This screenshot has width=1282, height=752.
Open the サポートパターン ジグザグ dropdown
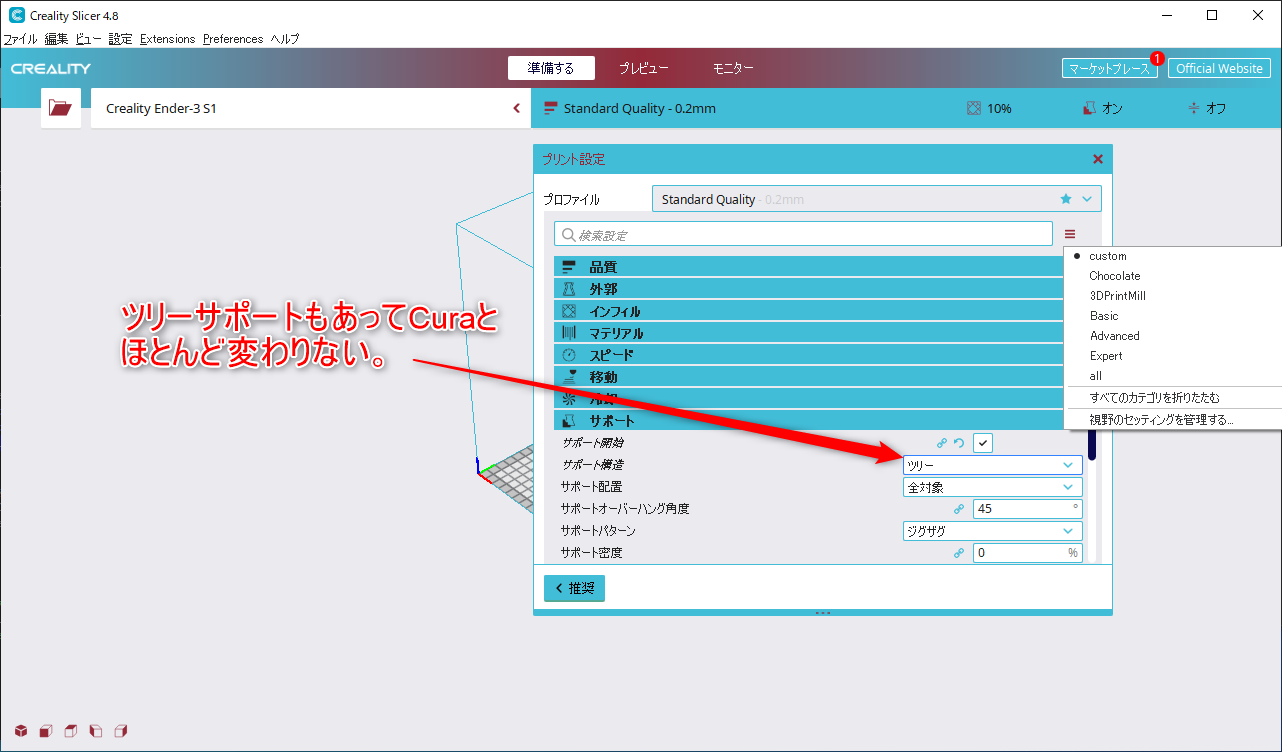click(993, 531)
